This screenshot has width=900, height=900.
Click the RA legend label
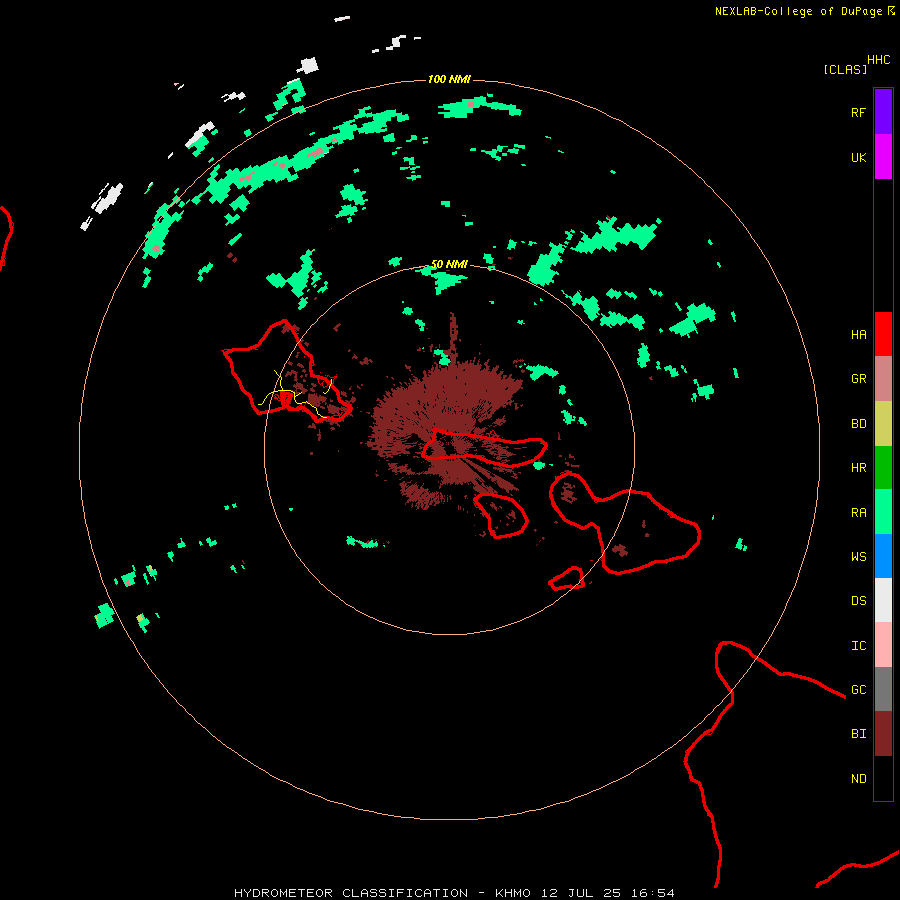[858, 513]
